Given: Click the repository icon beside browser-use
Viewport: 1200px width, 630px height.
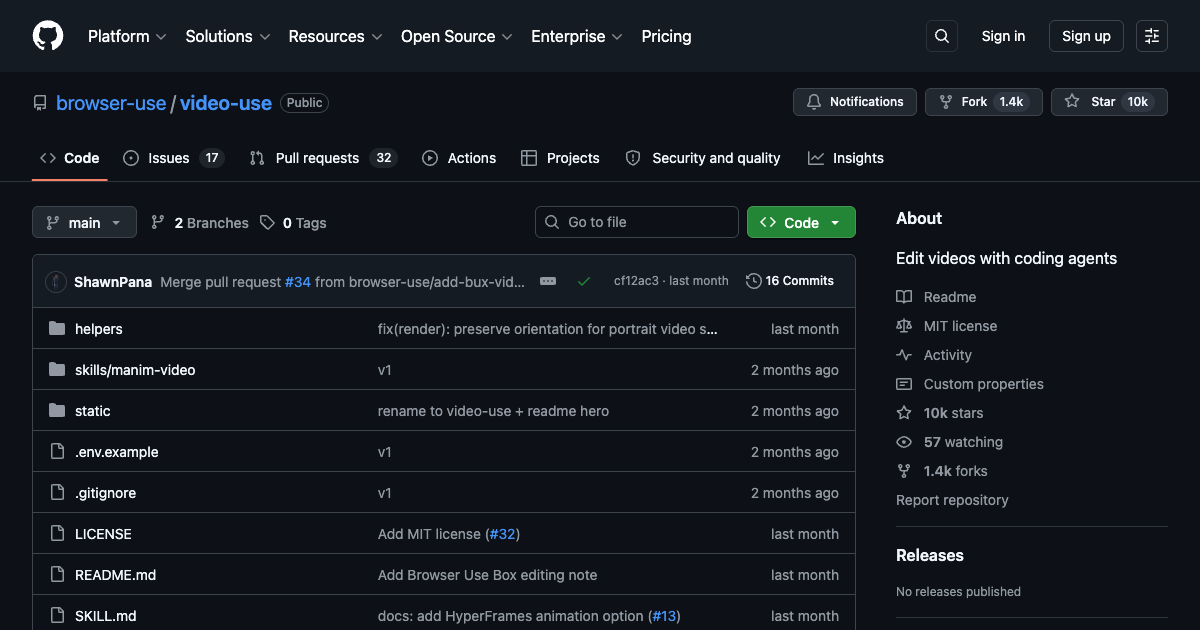Looking at the screenshot, I should [40, 103].
